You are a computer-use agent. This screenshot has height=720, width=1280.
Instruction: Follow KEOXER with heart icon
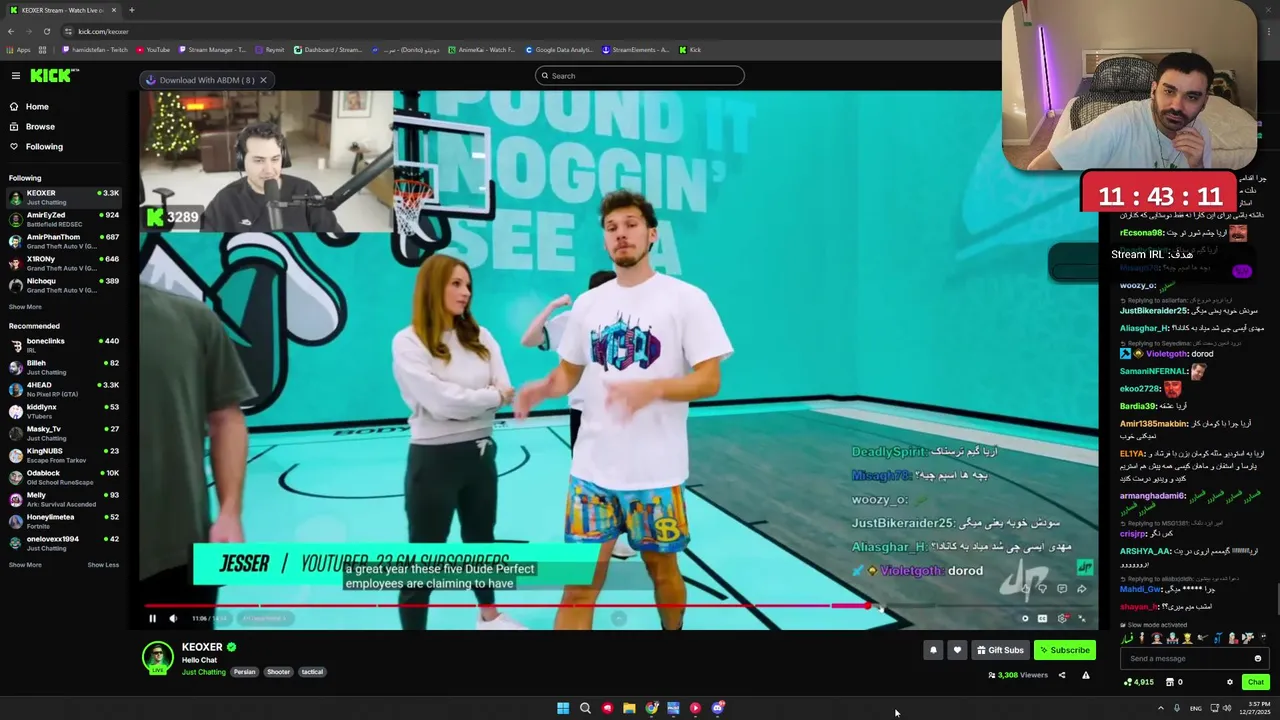pyautogui.click(x=957, y=650)
